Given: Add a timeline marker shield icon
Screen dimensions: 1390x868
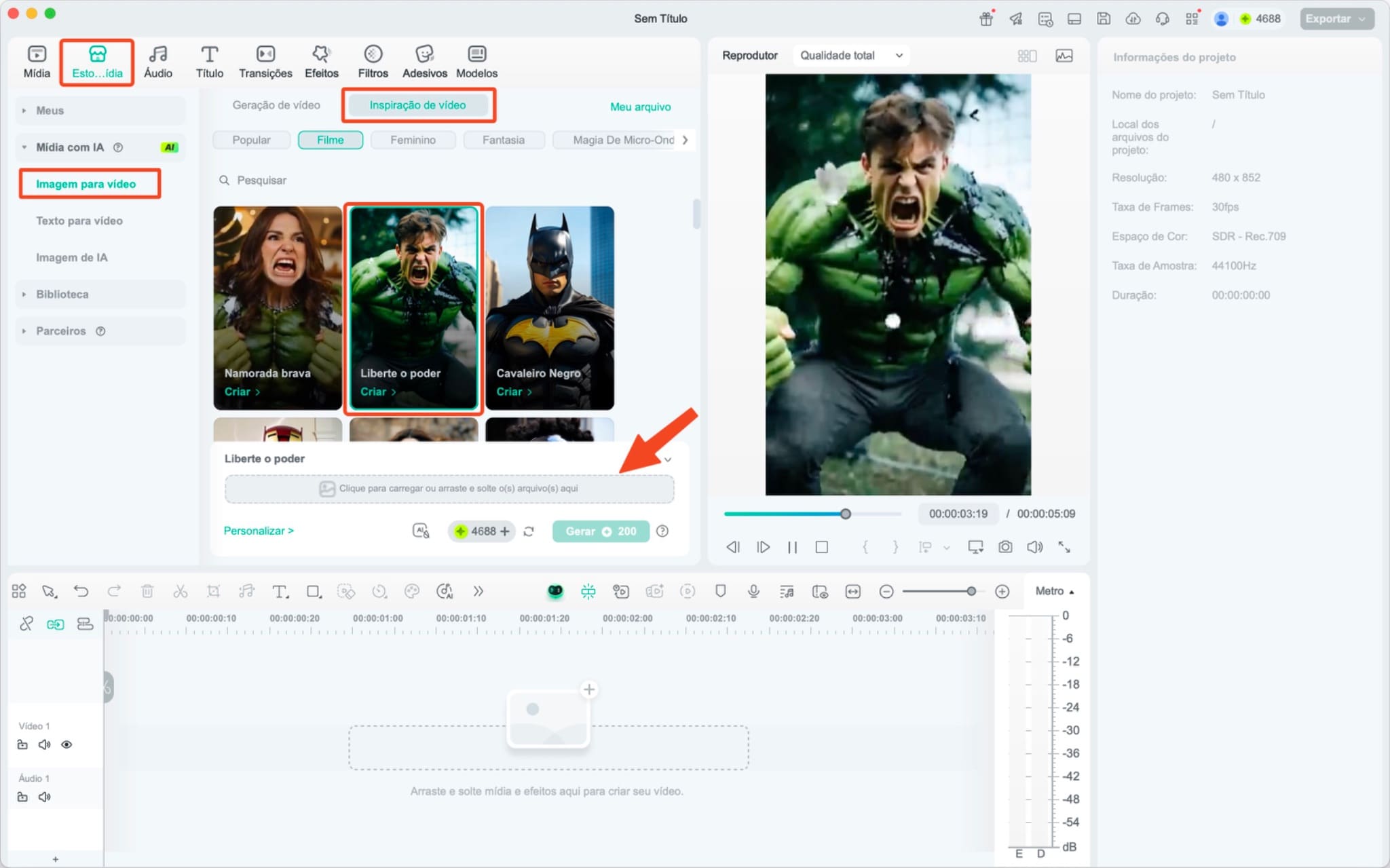Looking at the screenshot, I should (721, 591).
